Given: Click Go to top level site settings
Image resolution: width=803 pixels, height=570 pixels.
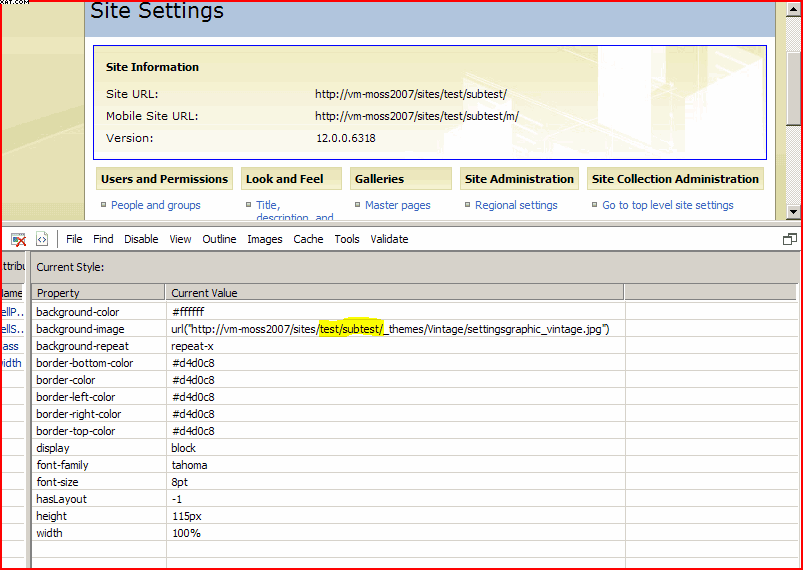Looking at the screenshot, I should click(x=668, y=205).
